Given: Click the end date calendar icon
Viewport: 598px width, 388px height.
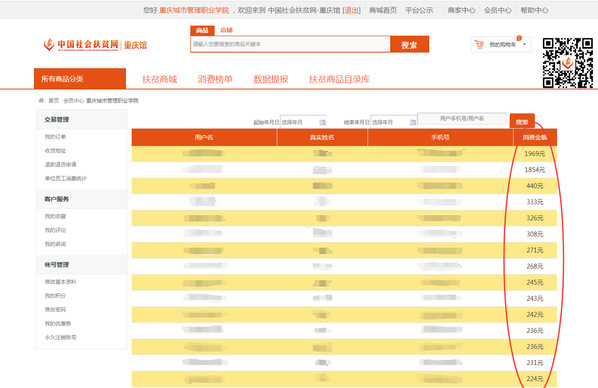Looking at the screenshot, I should (x=413, y=122).
